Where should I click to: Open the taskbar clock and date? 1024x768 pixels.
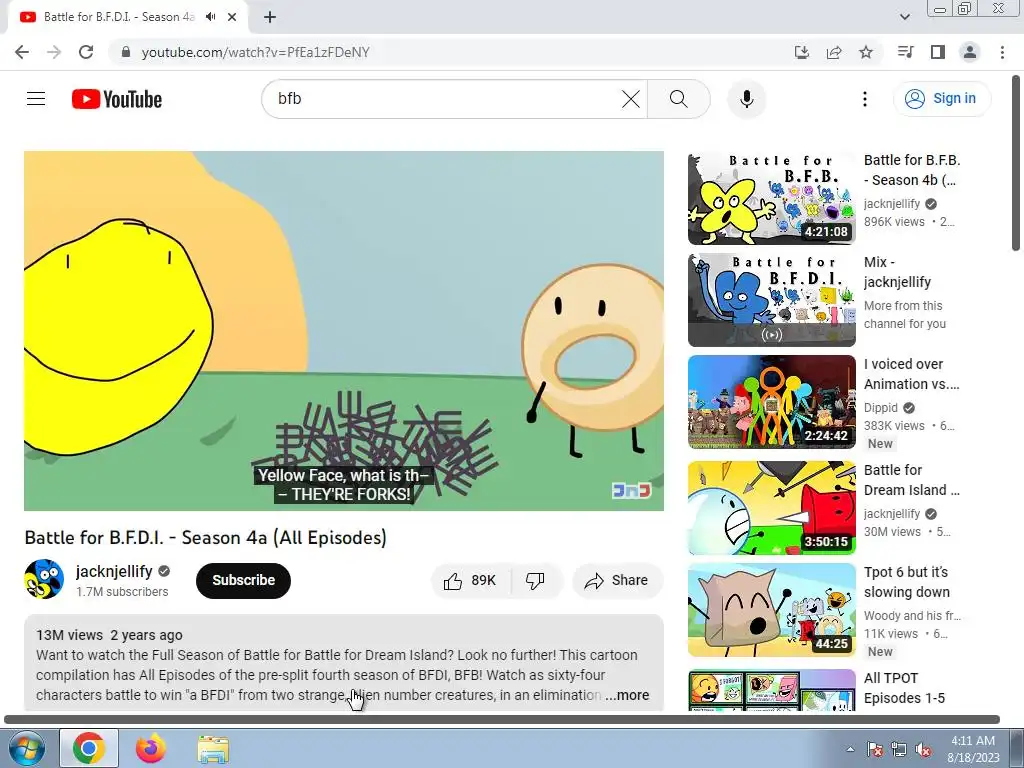point(973,749)
